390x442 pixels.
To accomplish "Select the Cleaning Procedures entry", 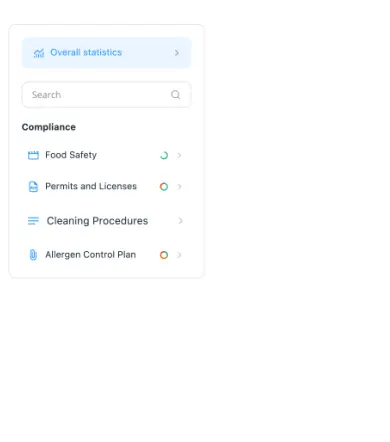I will [106, 221].
